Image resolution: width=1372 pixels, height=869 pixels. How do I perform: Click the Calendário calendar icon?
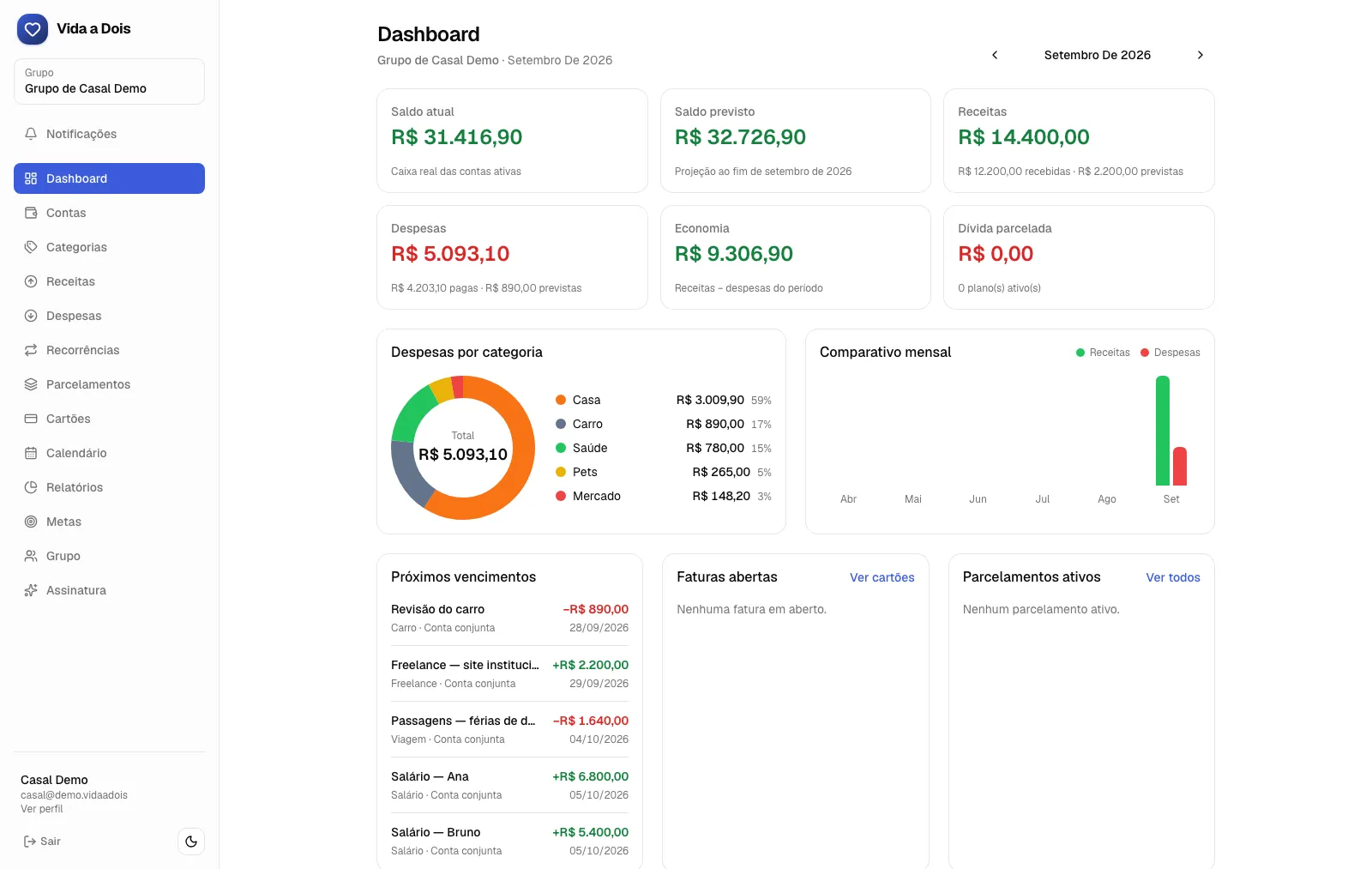pos(31,453)
